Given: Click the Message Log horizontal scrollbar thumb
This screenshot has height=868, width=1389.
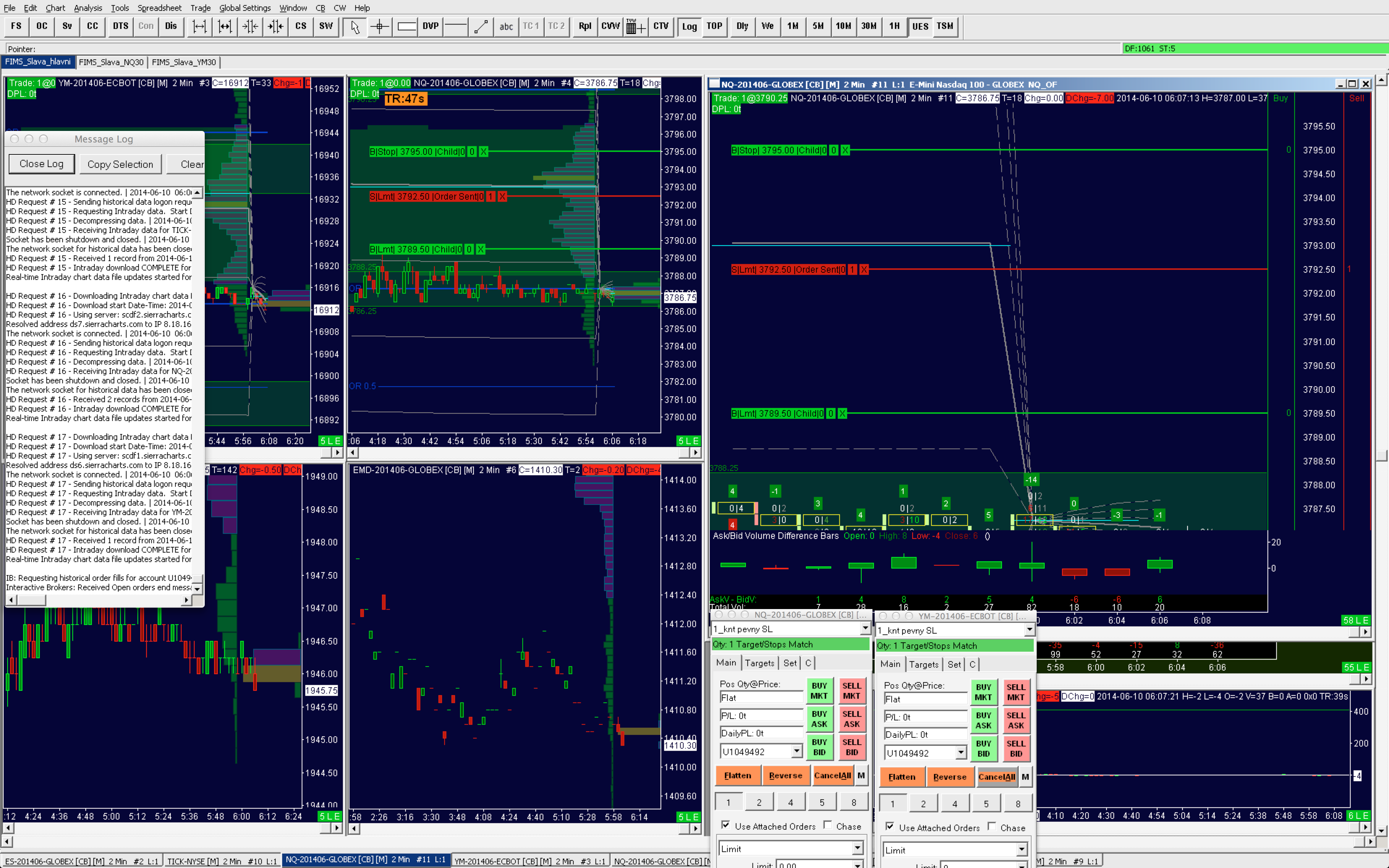Looking at the screenshot, I should [x=31, y=600].
